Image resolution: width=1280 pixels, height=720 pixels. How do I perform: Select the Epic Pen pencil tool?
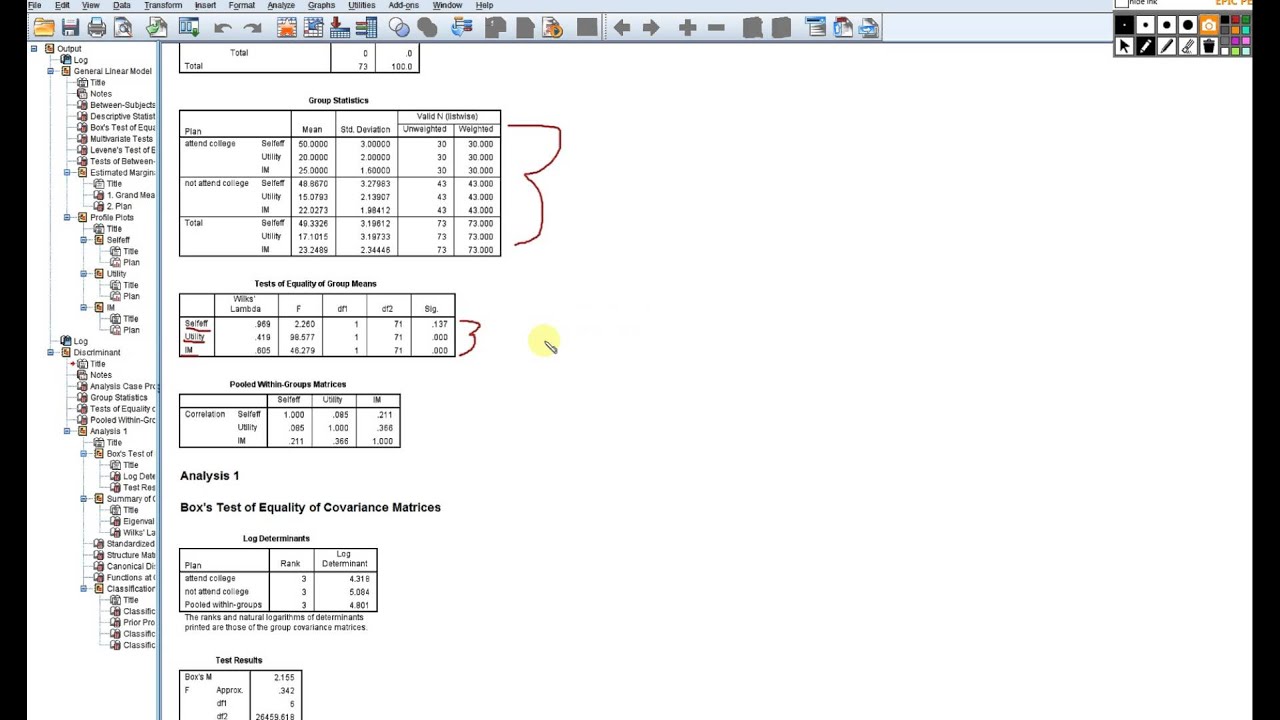1145,46
